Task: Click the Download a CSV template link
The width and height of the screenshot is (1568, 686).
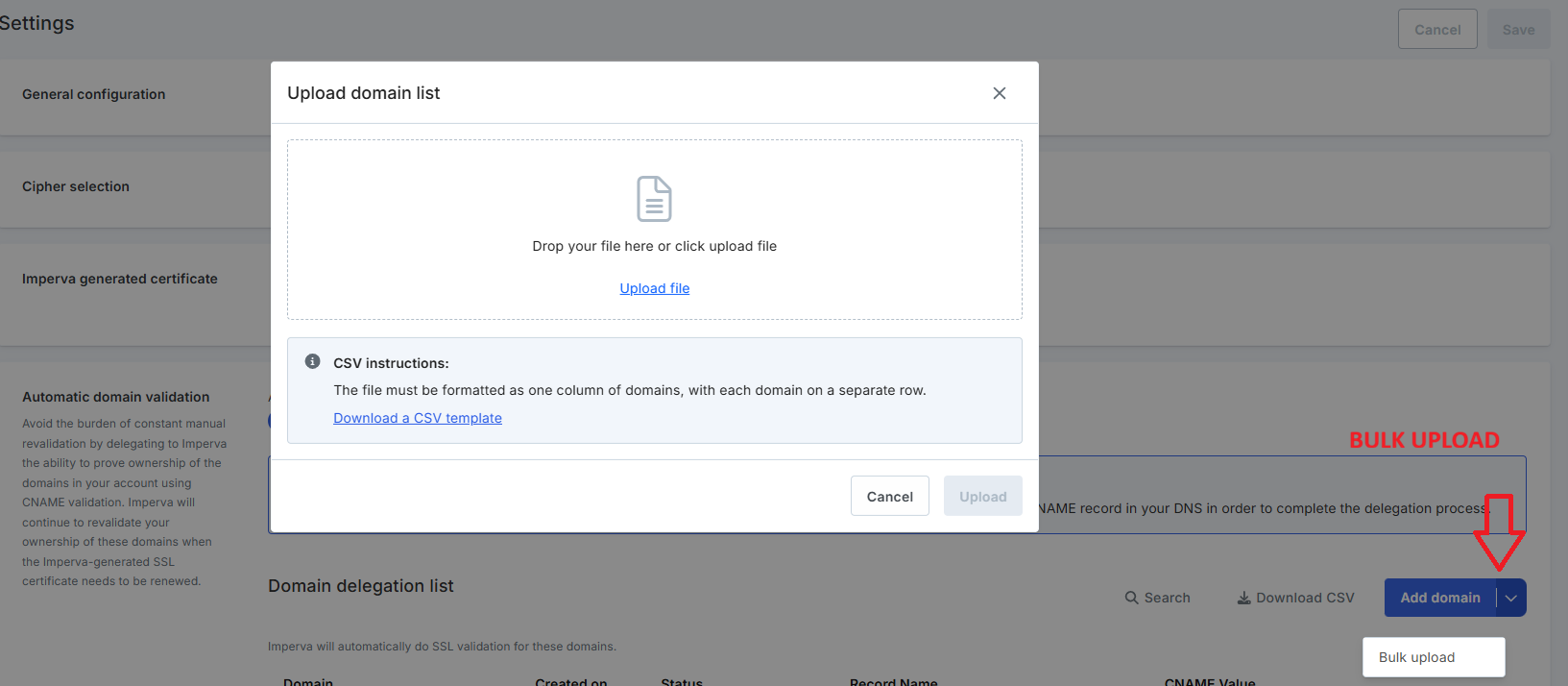Action: pos(418,418)
